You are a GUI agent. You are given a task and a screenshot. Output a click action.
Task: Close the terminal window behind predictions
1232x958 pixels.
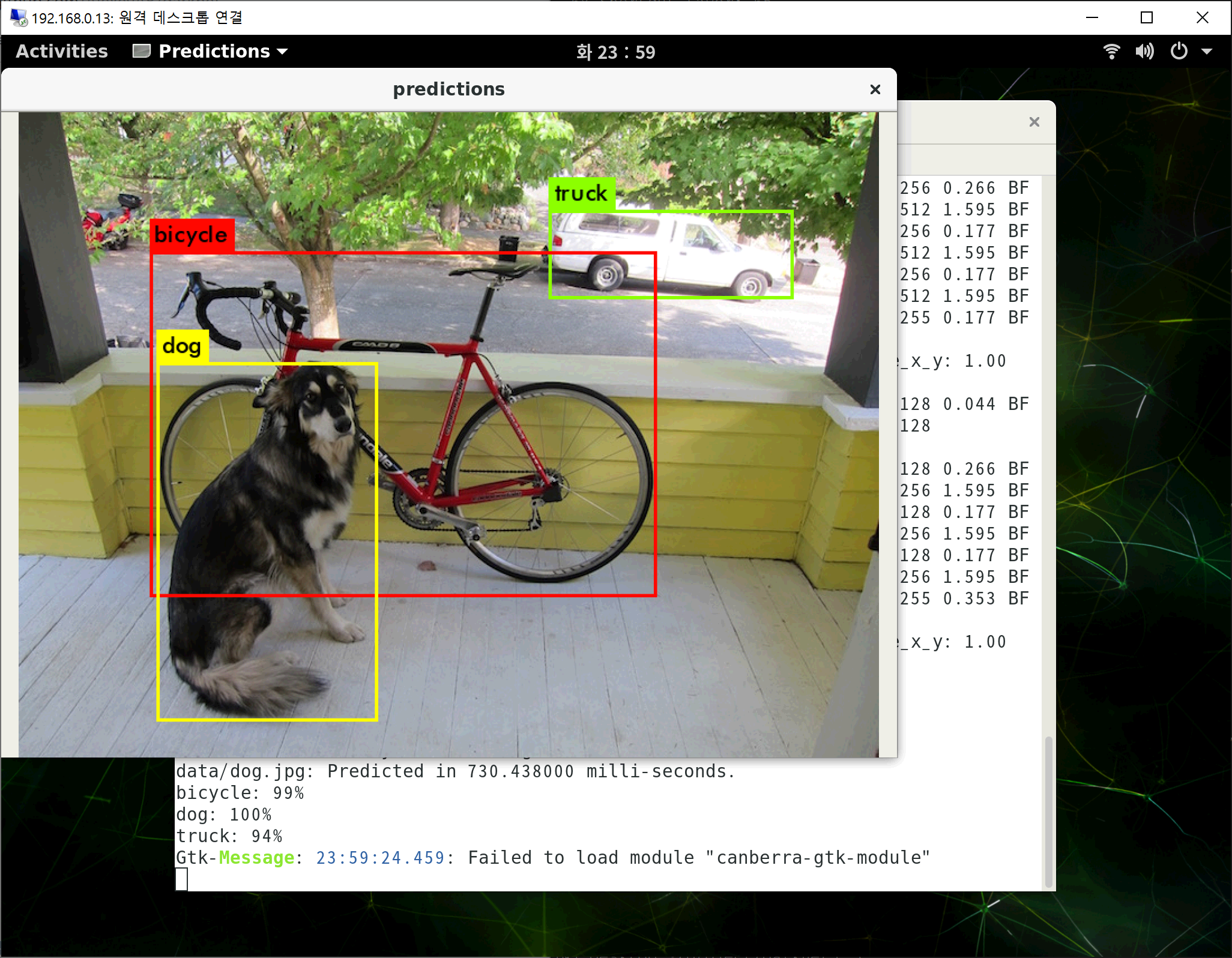1034,122
